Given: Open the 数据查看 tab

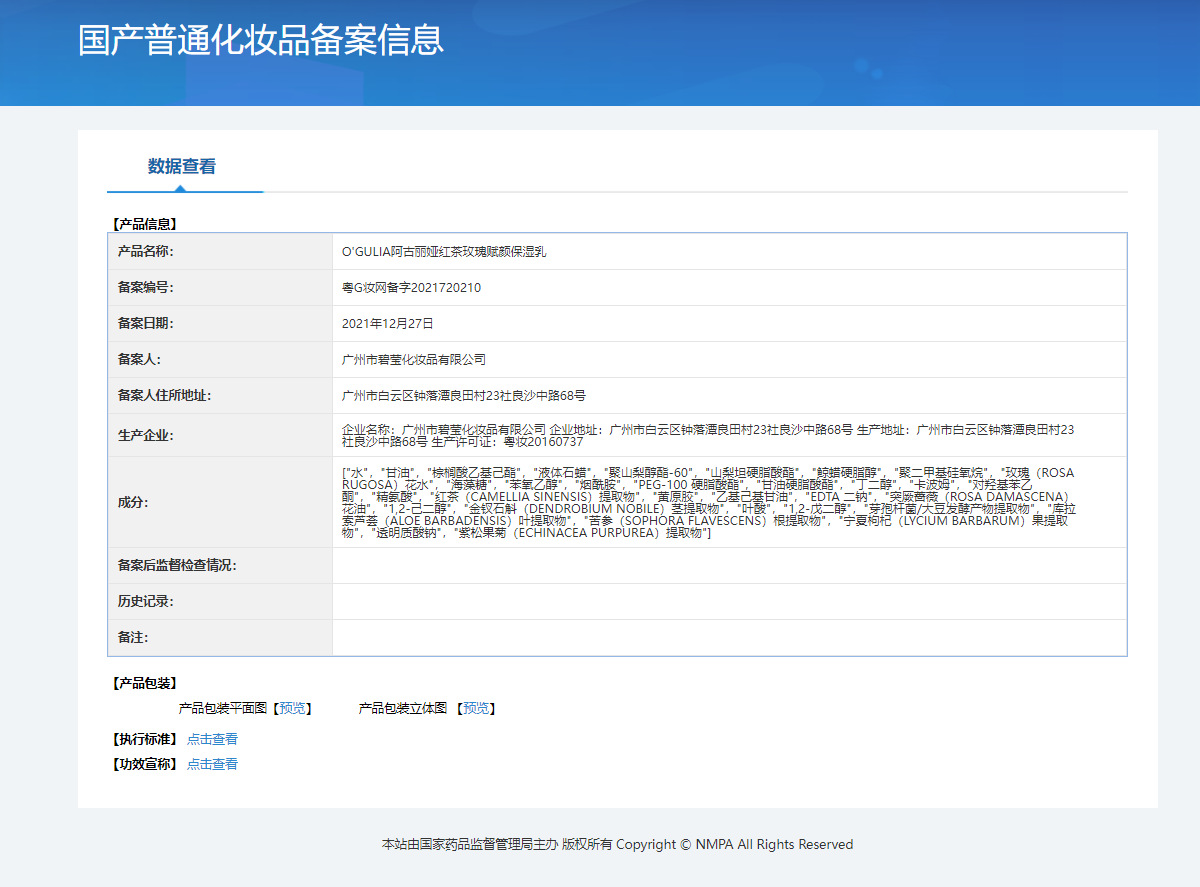Looking at the screenshot, I should 182,167.
